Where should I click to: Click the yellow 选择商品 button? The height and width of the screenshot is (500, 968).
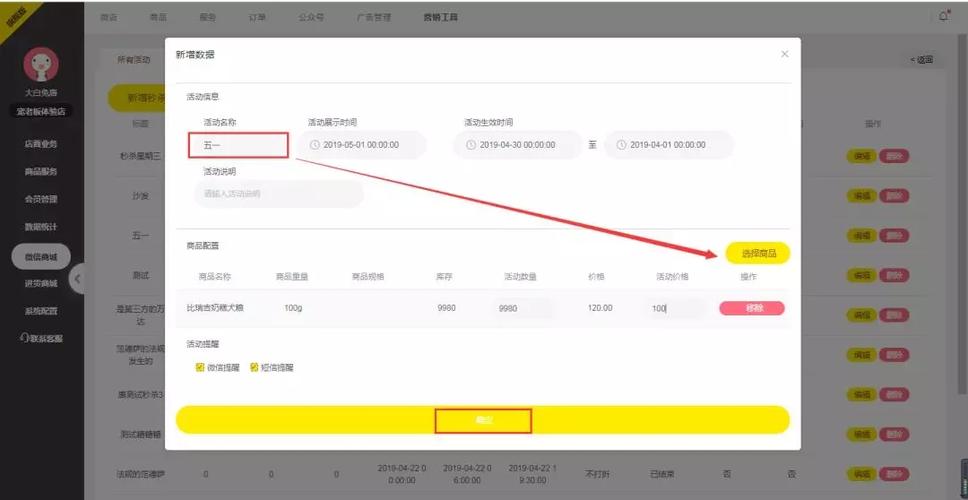[757, 253]
